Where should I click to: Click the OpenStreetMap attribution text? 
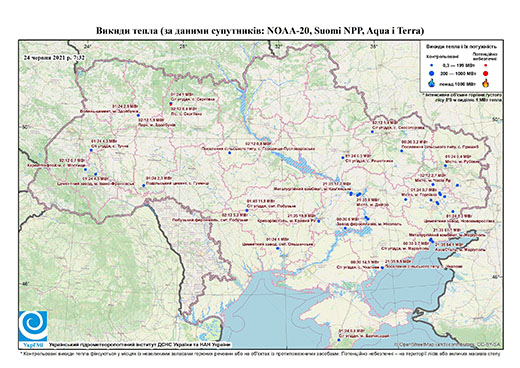[448, 344]
